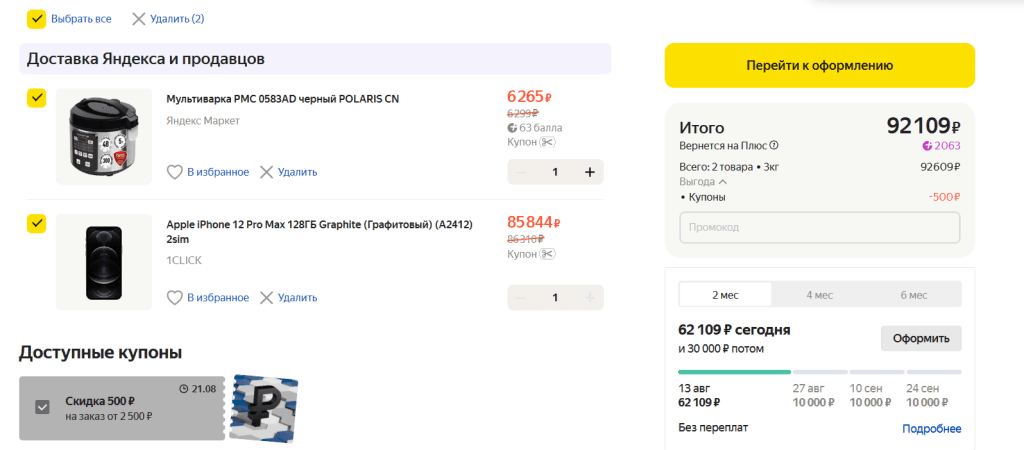Select the '6 мес' installment tab
Screen dimensions: 1024x450
[913, 295]
